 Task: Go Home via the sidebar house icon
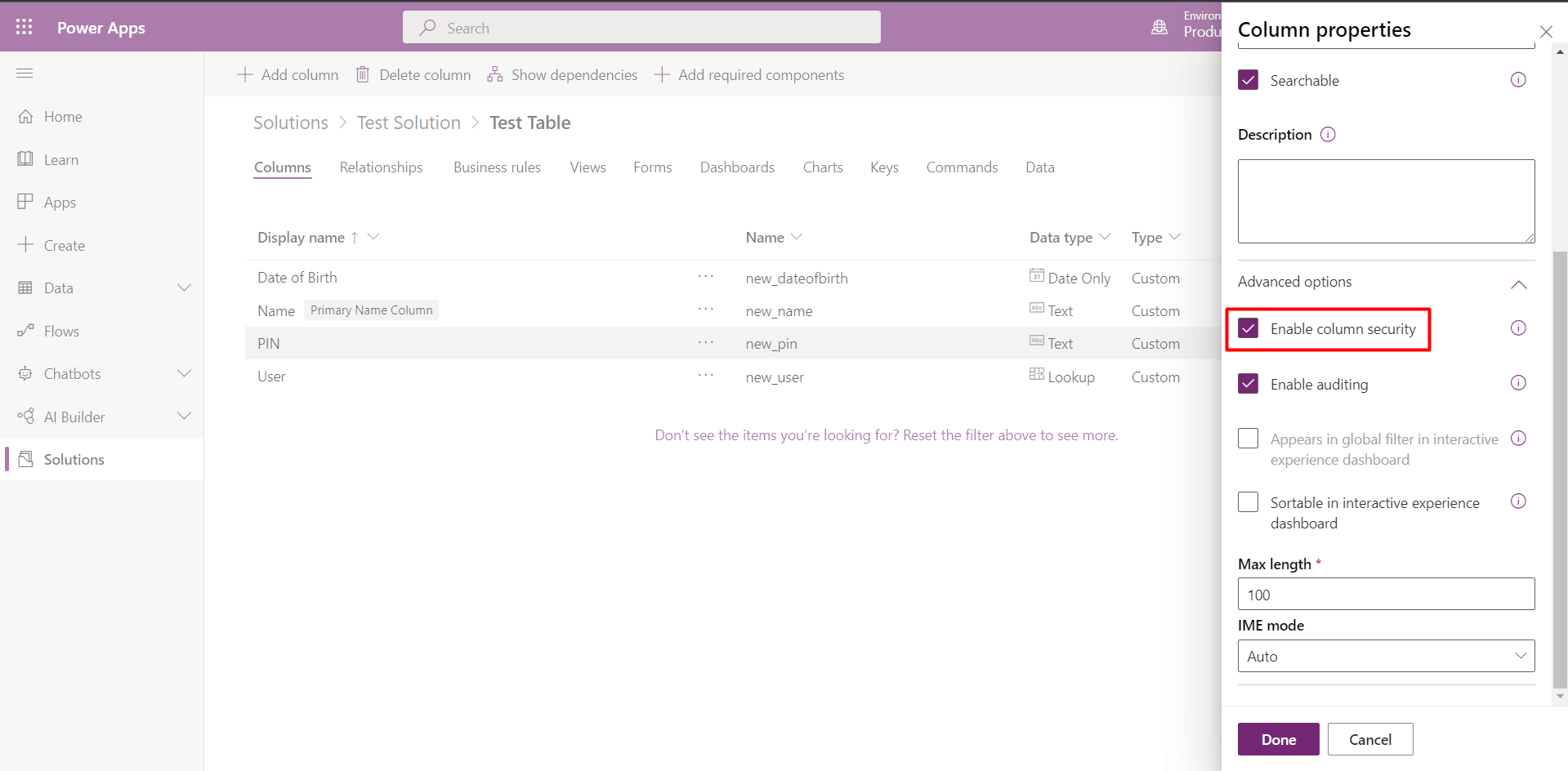tap(62, 116)
